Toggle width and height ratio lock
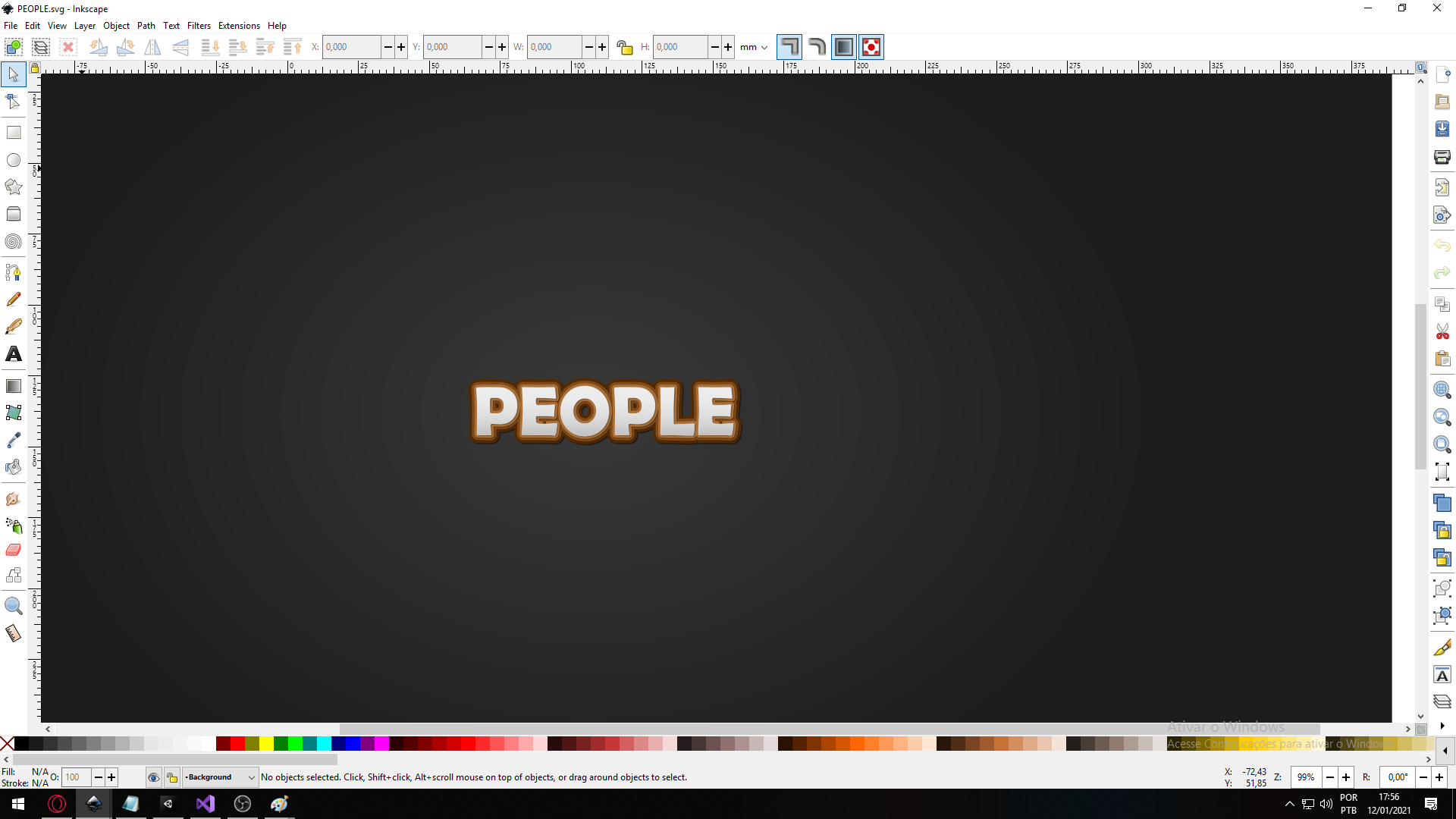Screen dimensions: 1456x819 click(x=624, y=47)
